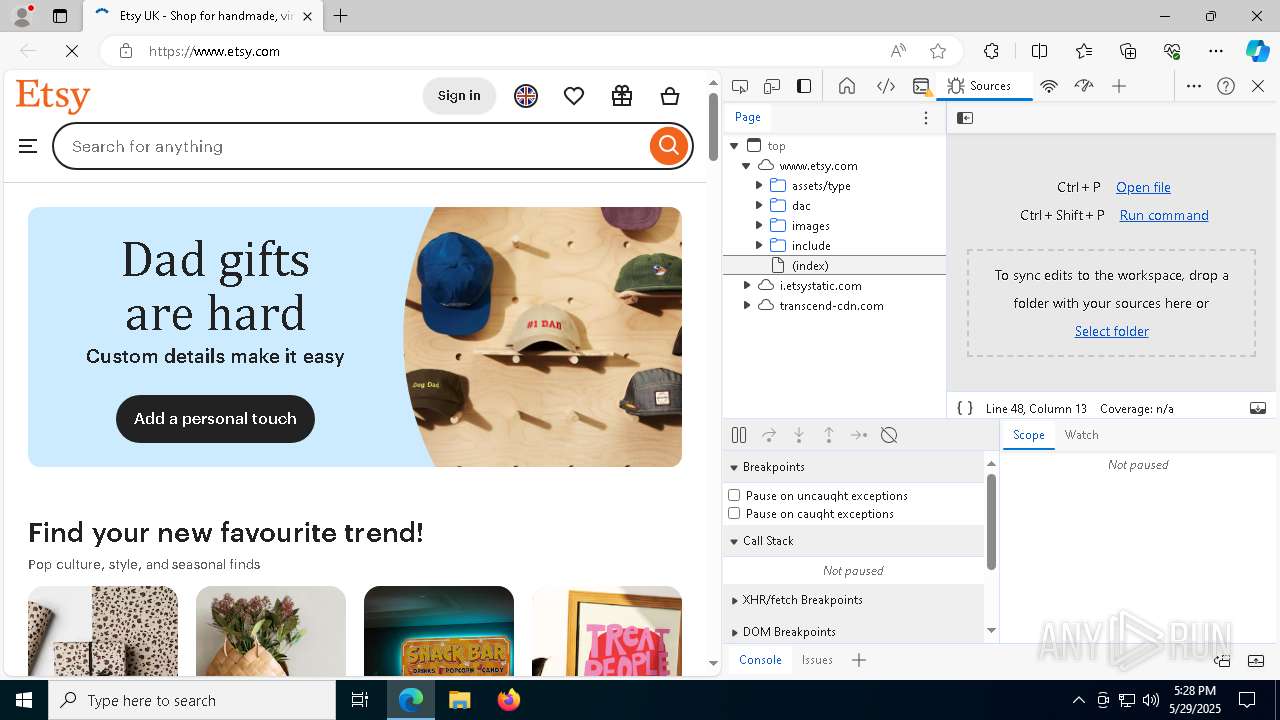Open the UK flag region settings
1280x720 pixels.
pyautogui.click(x=526, y=96)
